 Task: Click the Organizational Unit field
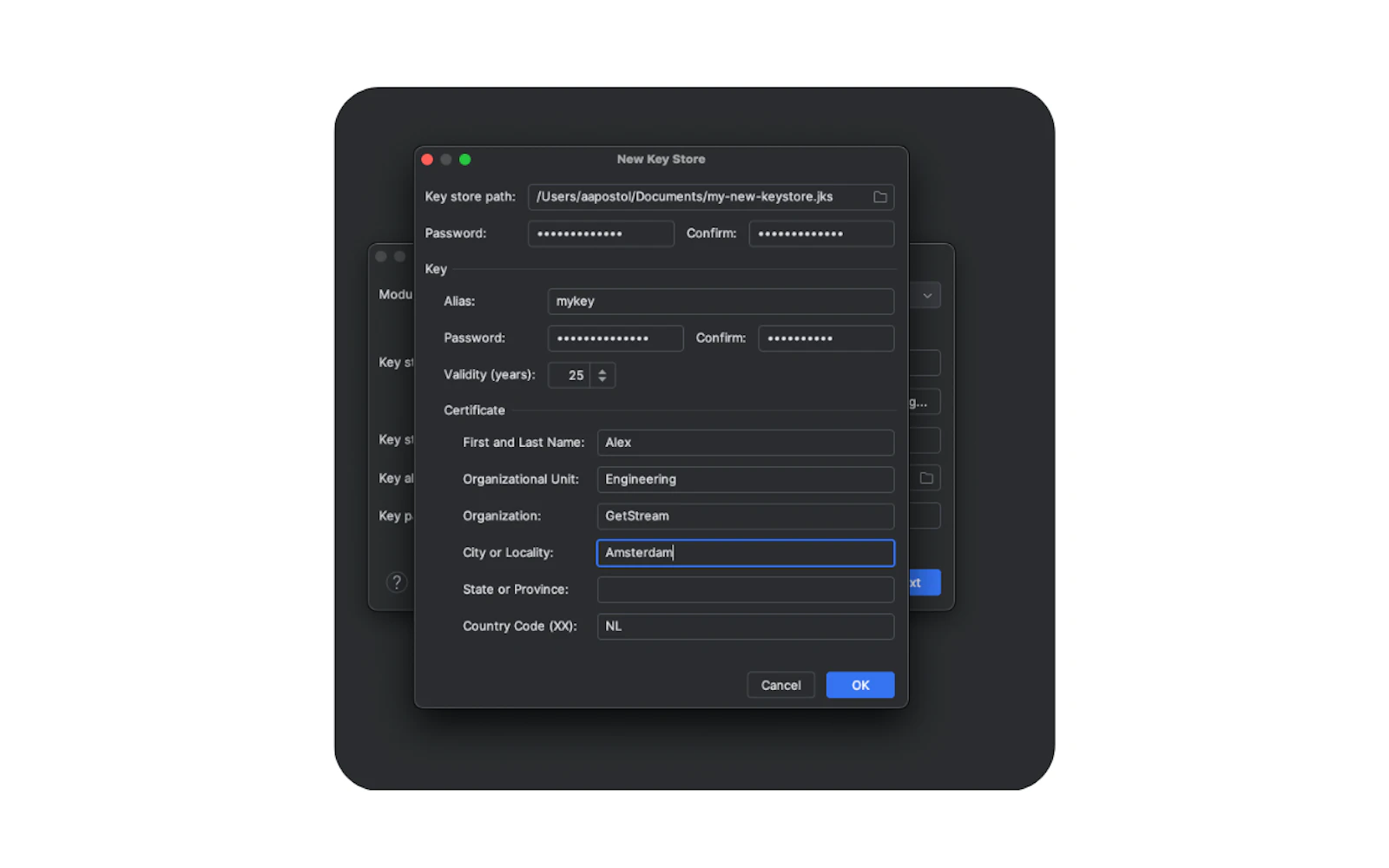pyautogui.click(x=745, y=479)
